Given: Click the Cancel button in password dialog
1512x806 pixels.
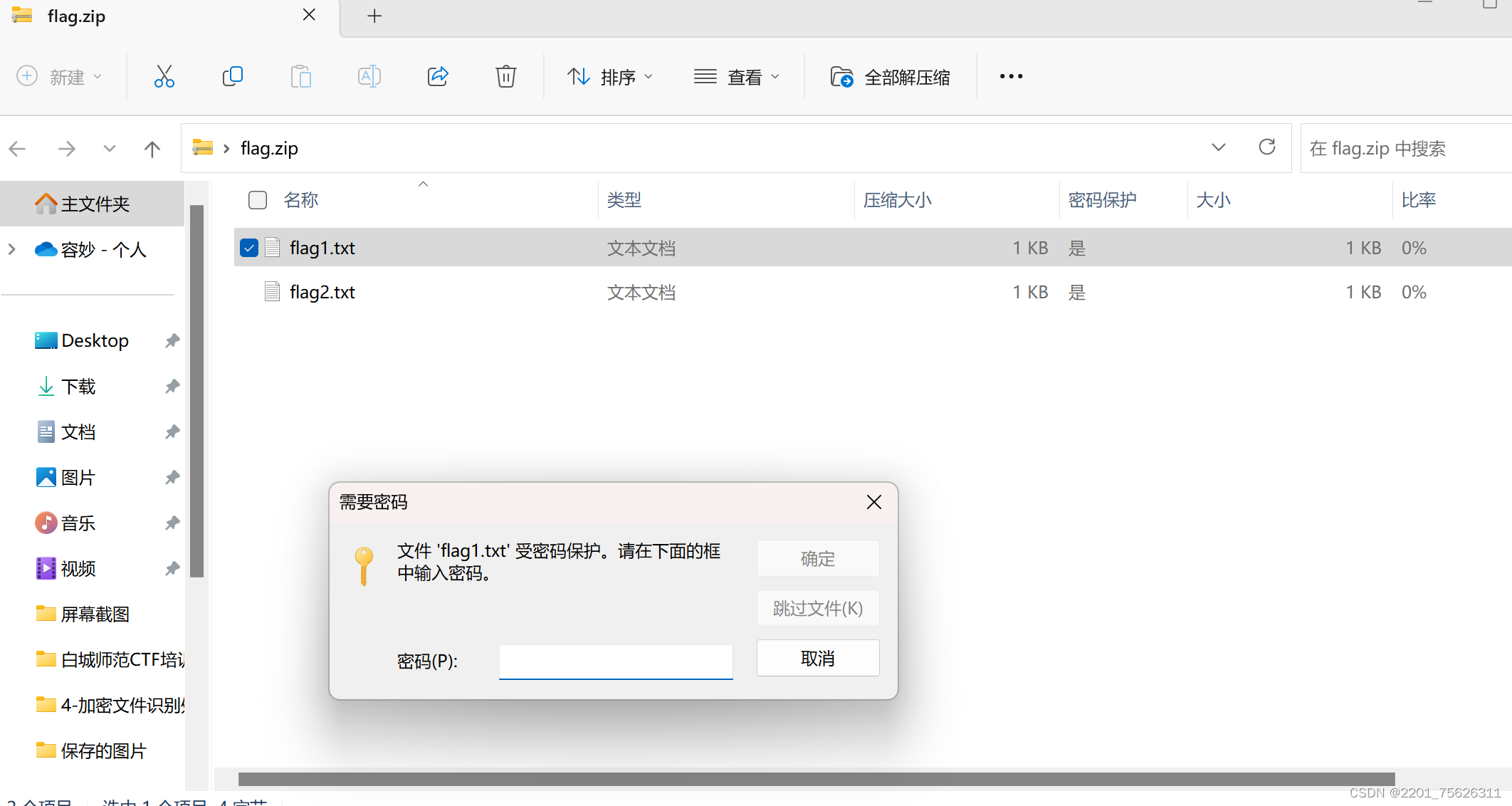Looking at the screenshot, I should click(x=817, y=658).
